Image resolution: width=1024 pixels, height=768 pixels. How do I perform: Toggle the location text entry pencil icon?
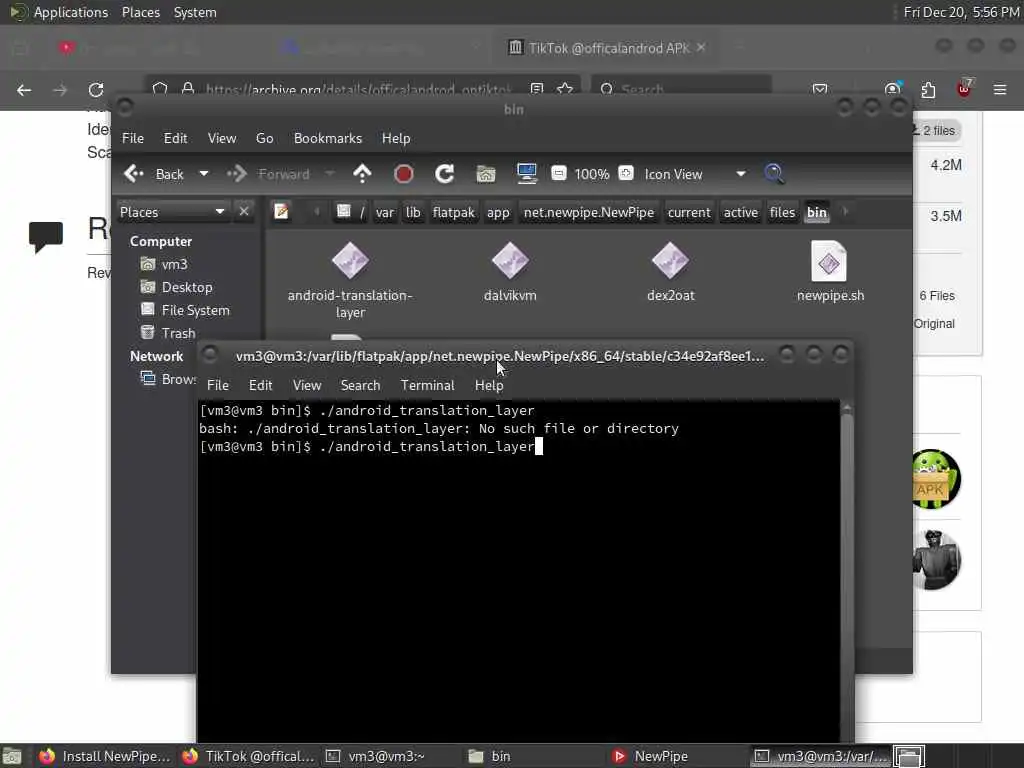pyautogui.click(x=281, y=212)
